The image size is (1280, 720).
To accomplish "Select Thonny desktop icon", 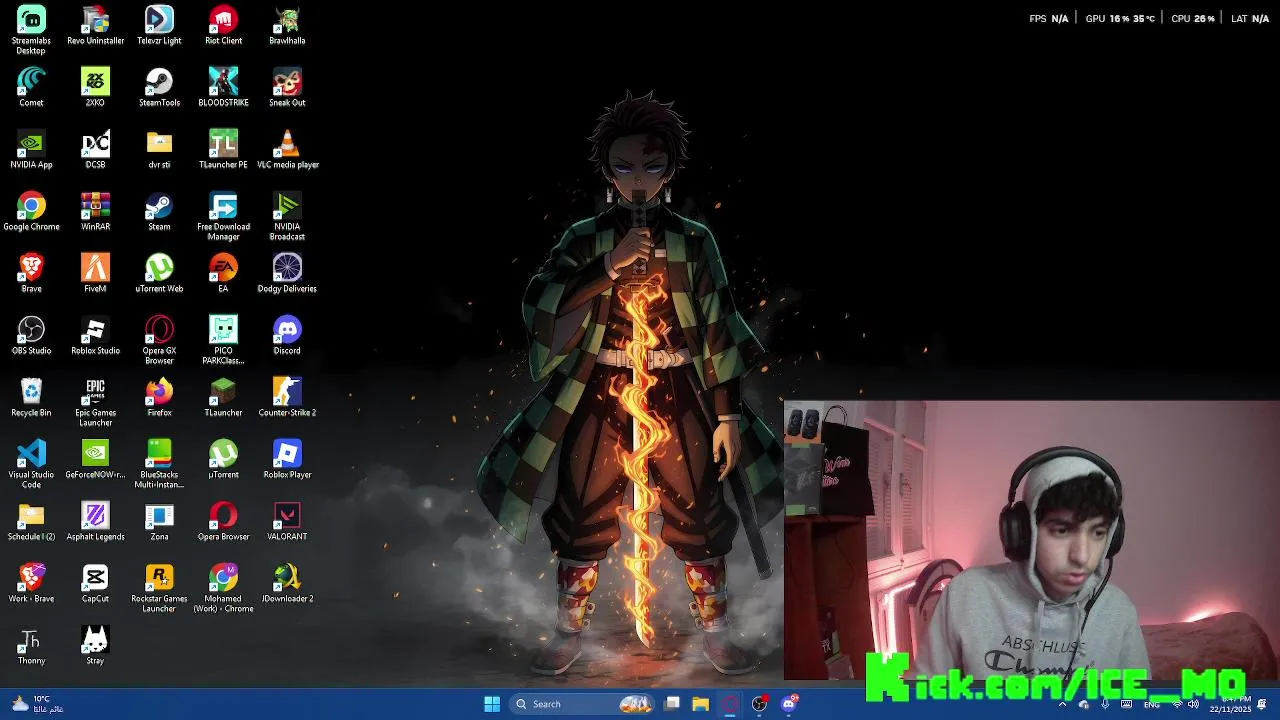I will click(x=31, y=646).
